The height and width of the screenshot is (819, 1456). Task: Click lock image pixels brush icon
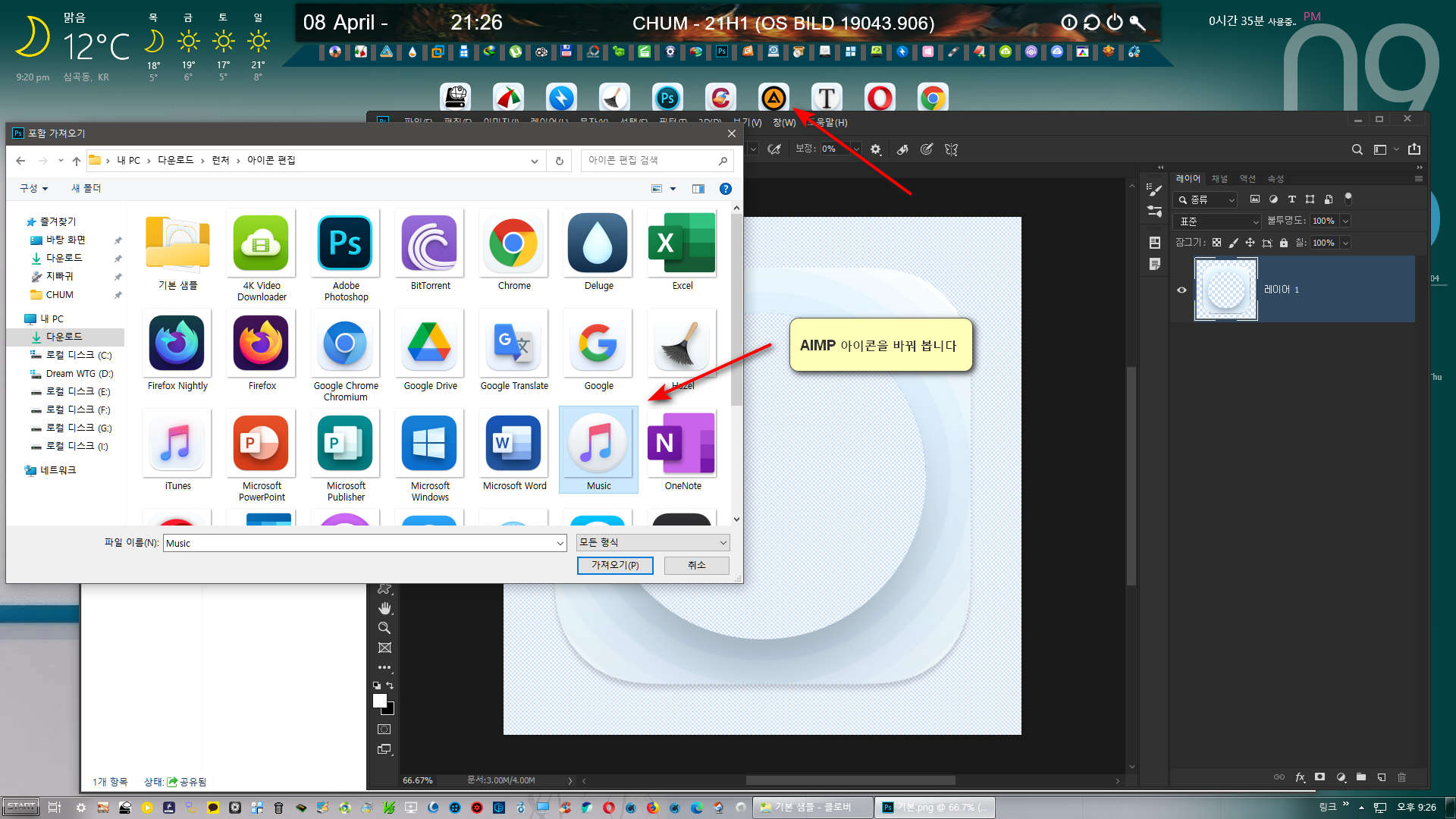click(1233, 243)
